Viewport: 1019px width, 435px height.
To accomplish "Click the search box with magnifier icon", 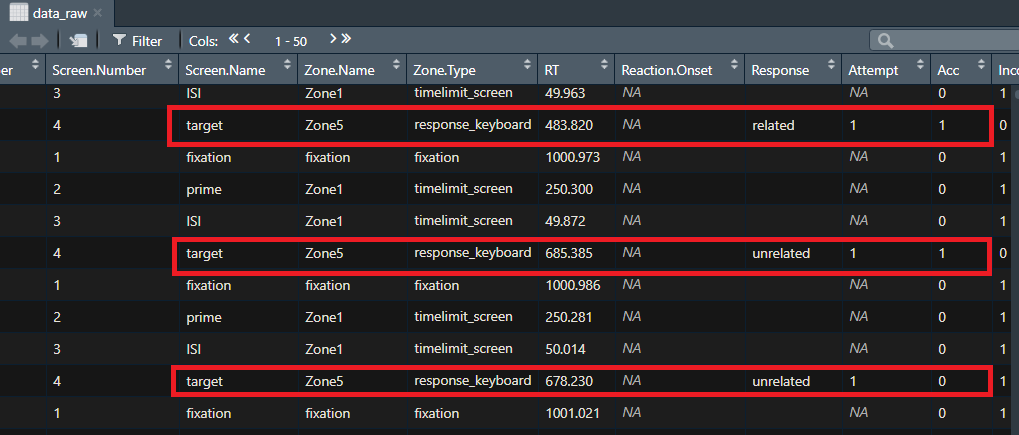I will 944,40.
